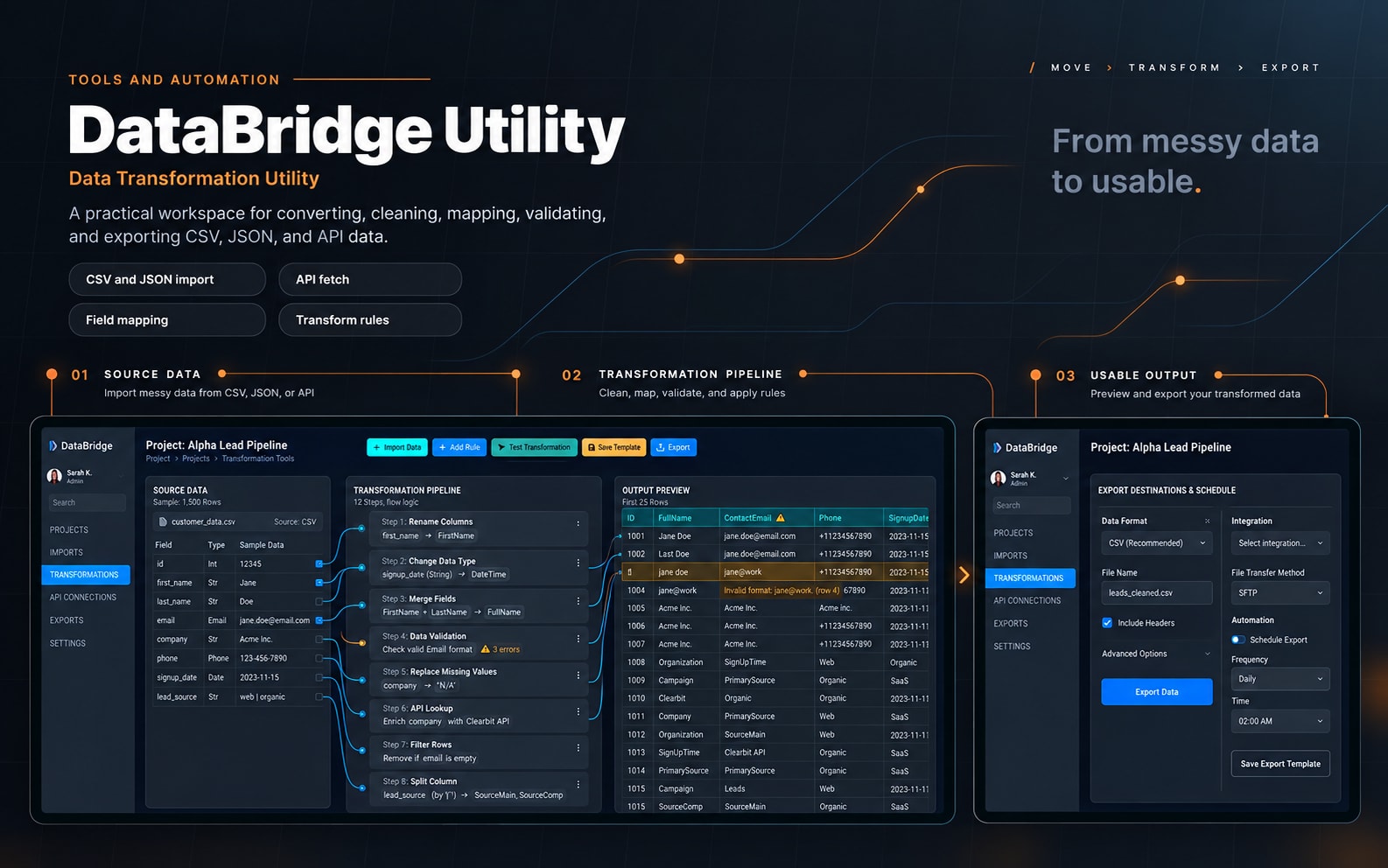Screen dimensions: 1388x868
Task: Open the more menu for Step 5 Replace Missing Values
Action: coord(578,675)
